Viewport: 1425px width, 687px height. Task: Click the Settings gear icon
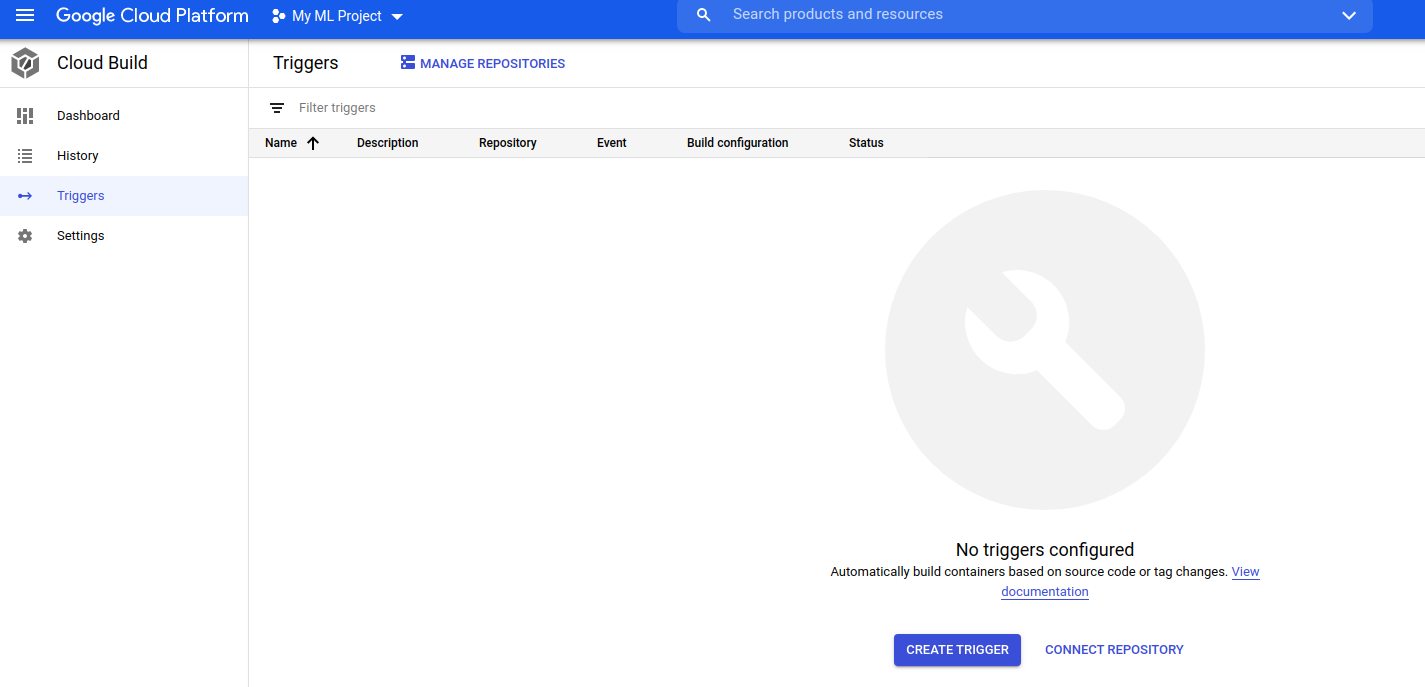click(x=25, y=236)
